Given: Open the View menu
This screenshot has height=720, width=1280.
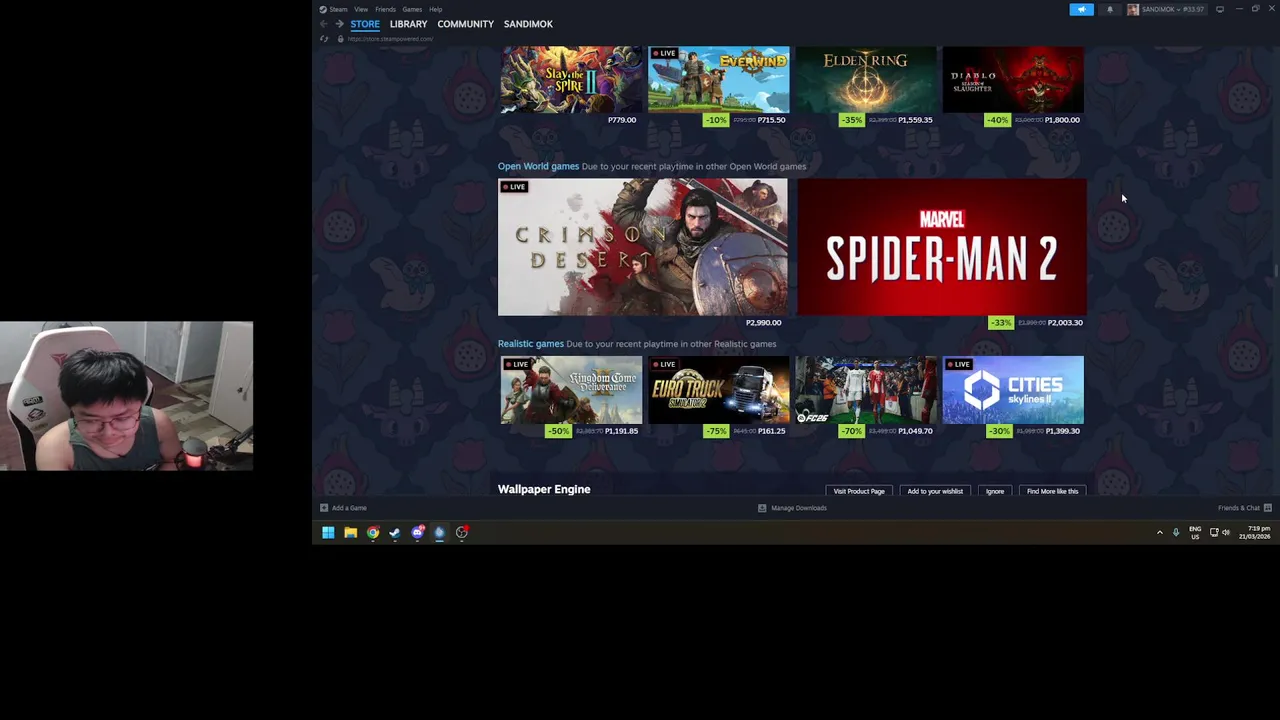Looking at the screenshot, I should pos(361,9).
